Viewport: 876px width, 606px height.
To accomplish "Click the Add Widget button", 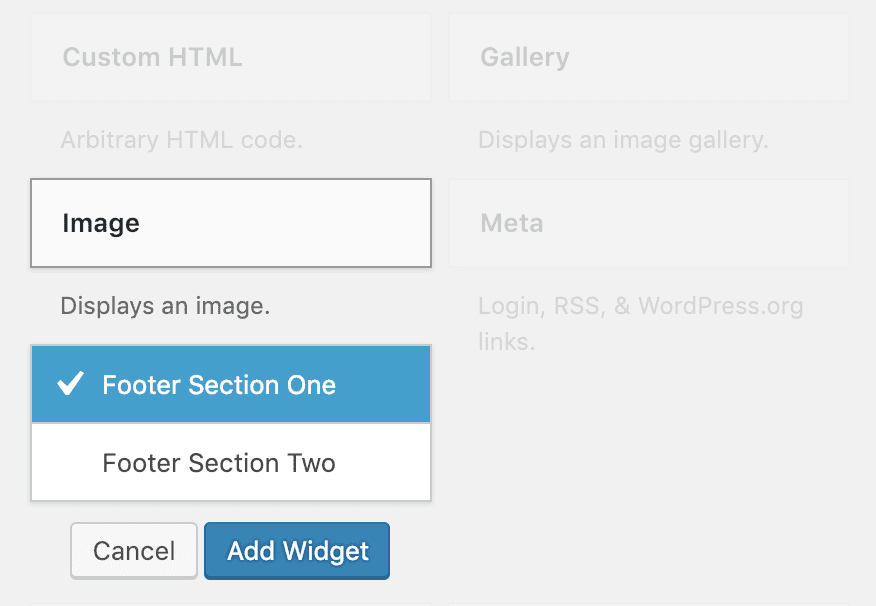I will pos(296,551).
